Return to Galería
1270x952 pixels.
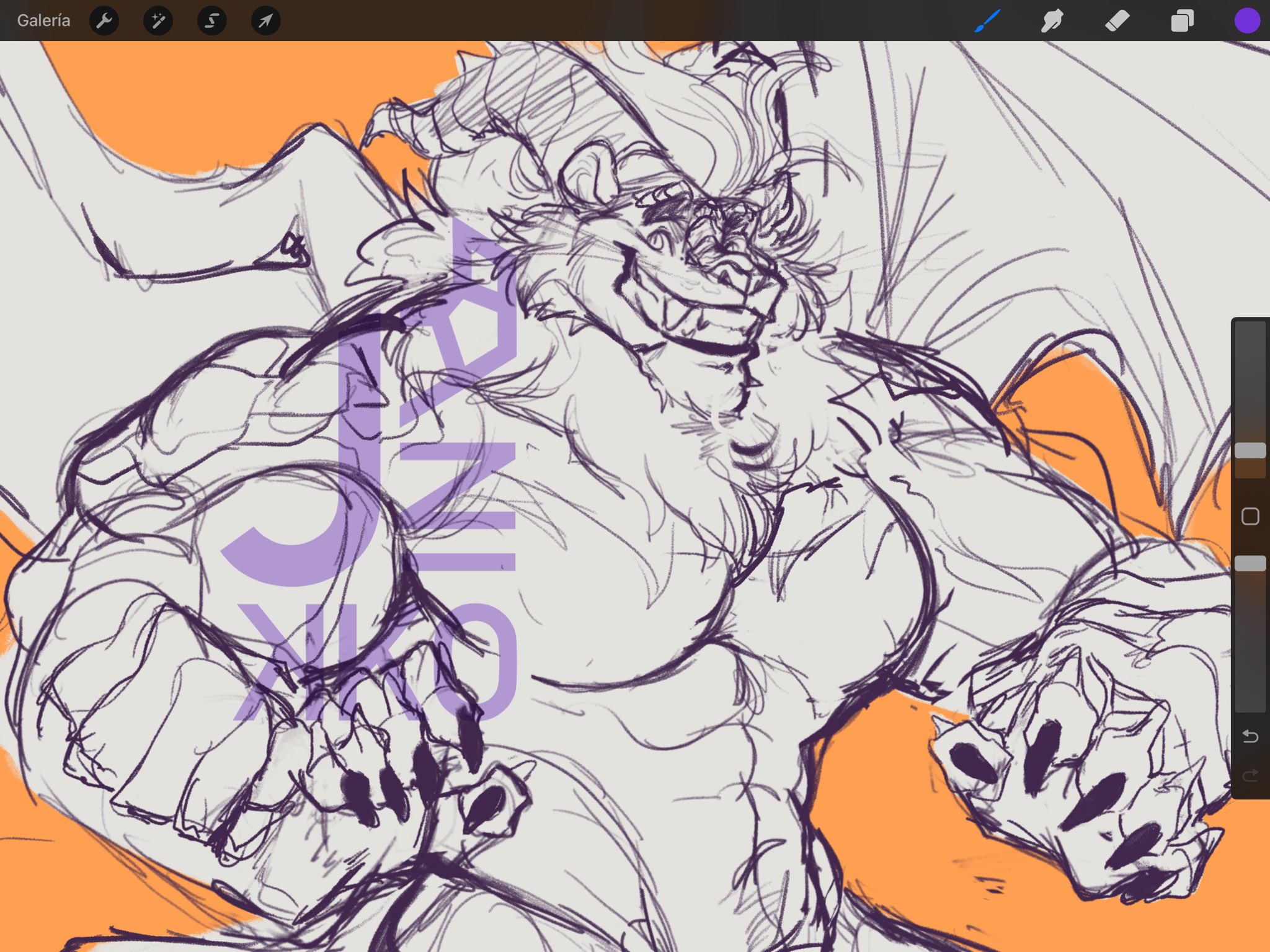click(43, 21)
